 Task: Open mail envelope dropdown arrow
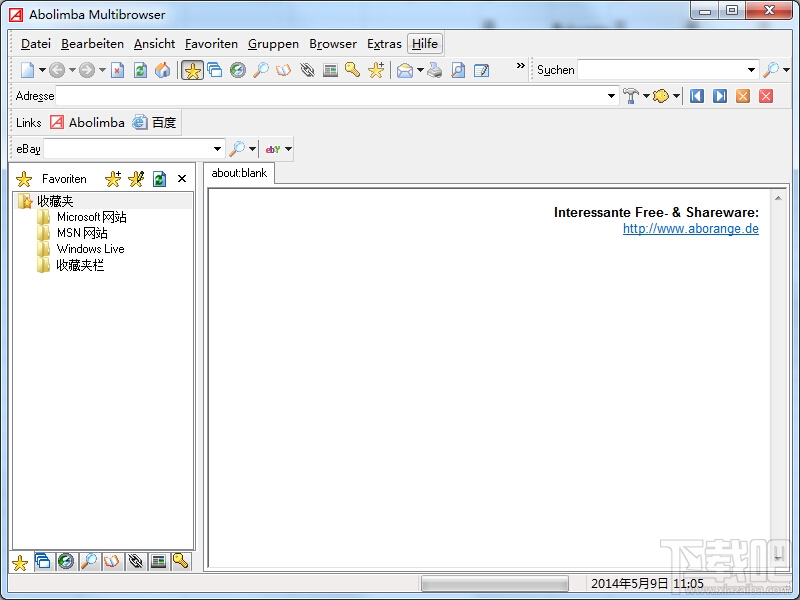click(420, 70)
